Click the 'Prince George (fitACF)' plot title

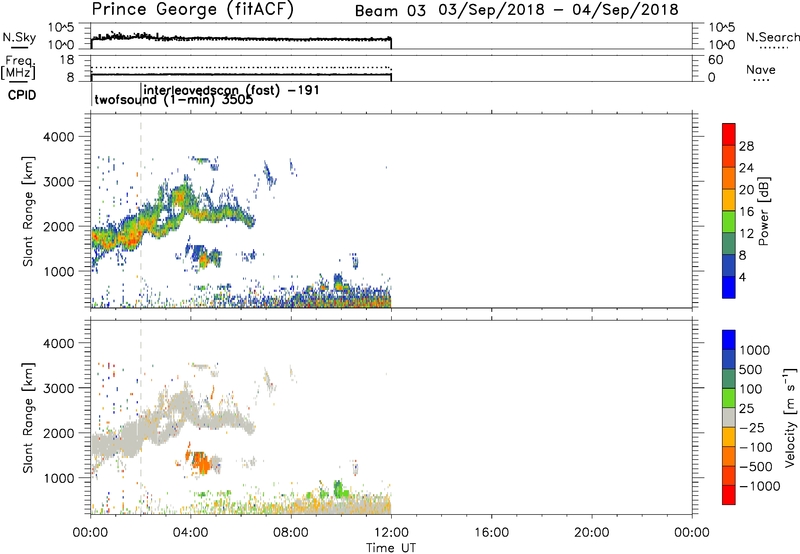tap(193, 10)
